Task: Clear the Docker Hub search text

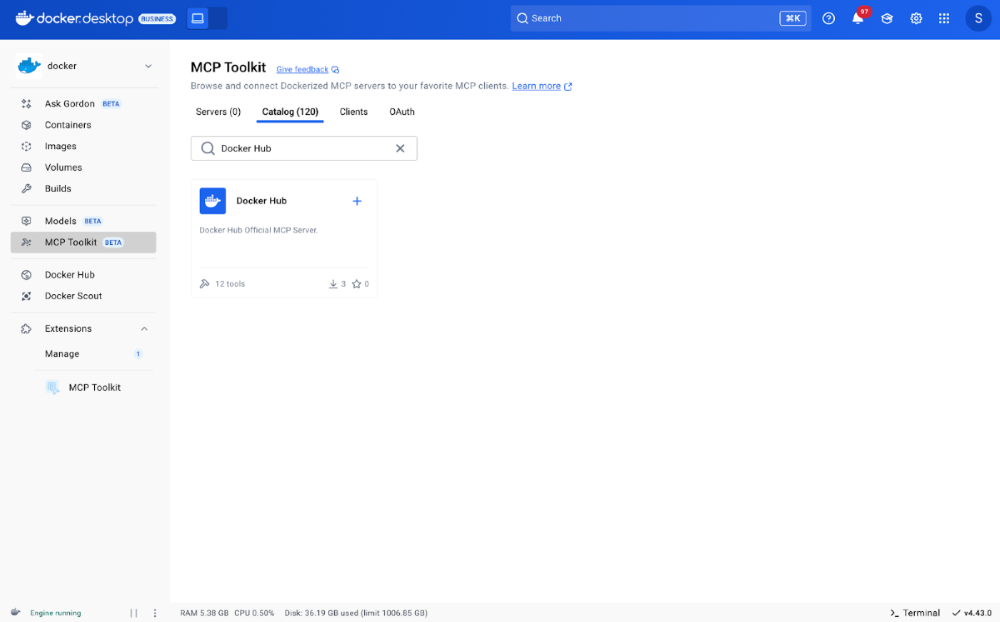Action: click(x=400, y=148)
